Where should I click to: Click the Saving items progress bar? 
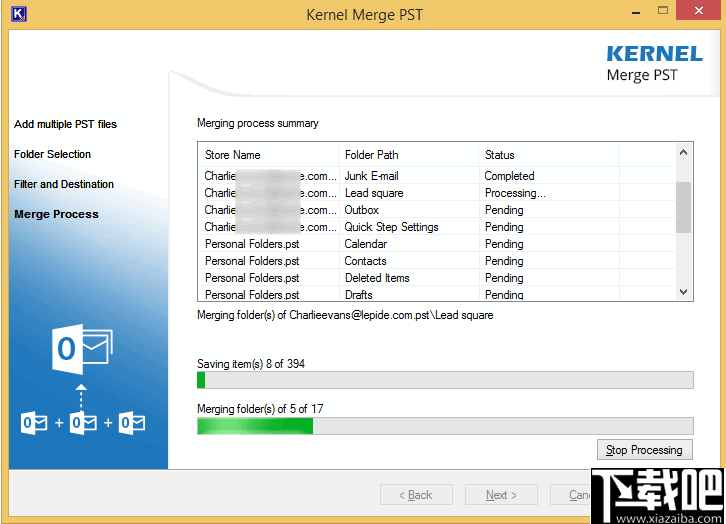coord(445,380)
